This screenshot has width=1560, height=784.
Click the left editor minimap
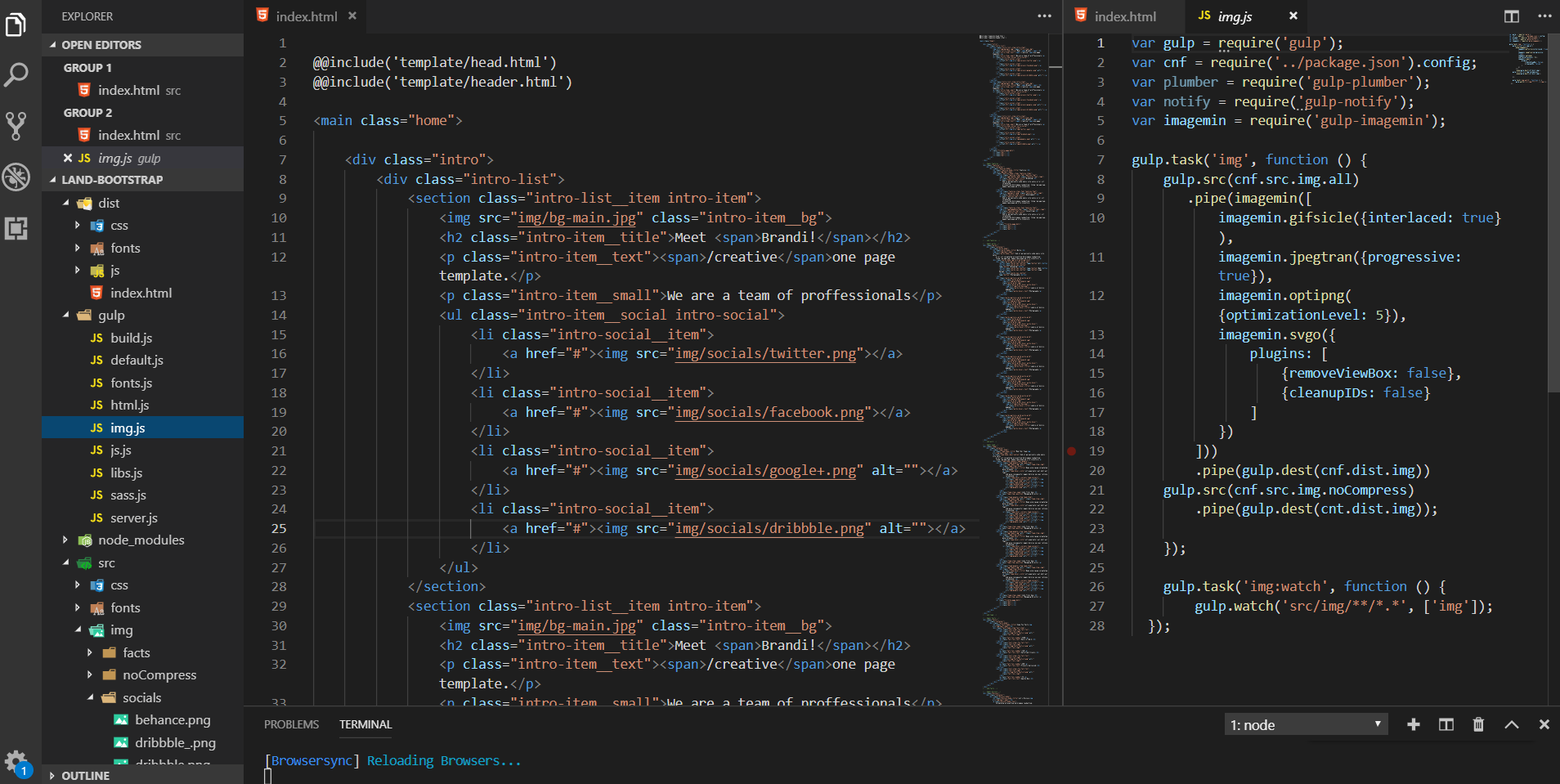pyautogui.click(x=1013, y=368)
